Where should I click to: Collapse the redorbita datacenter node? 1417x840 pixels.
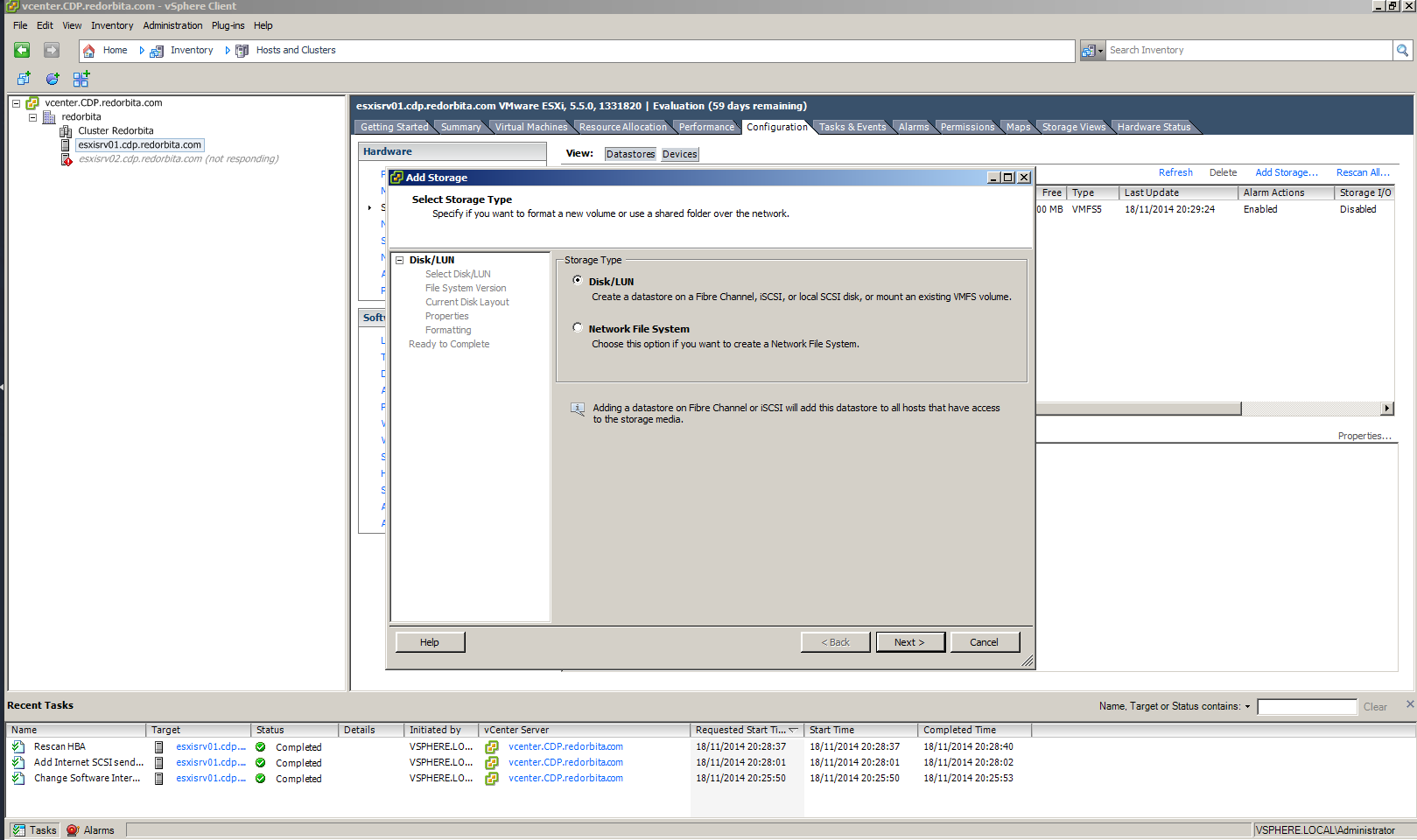[32, 117]
